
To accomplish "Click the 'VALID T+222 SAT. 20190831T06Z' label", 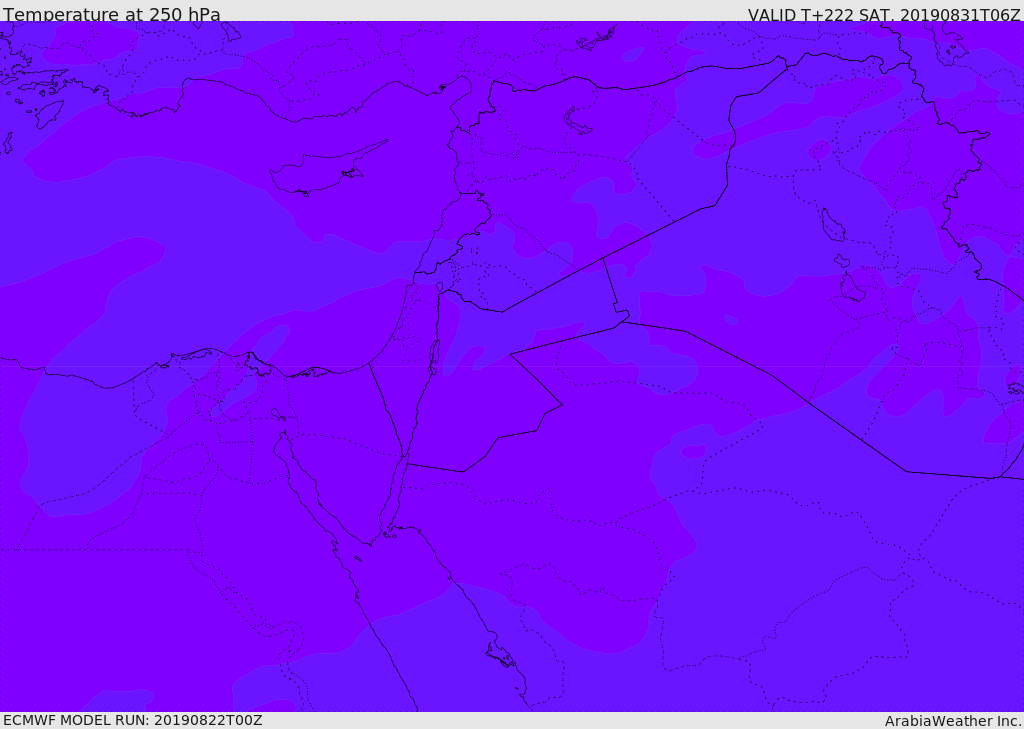I will coord(884,15).
